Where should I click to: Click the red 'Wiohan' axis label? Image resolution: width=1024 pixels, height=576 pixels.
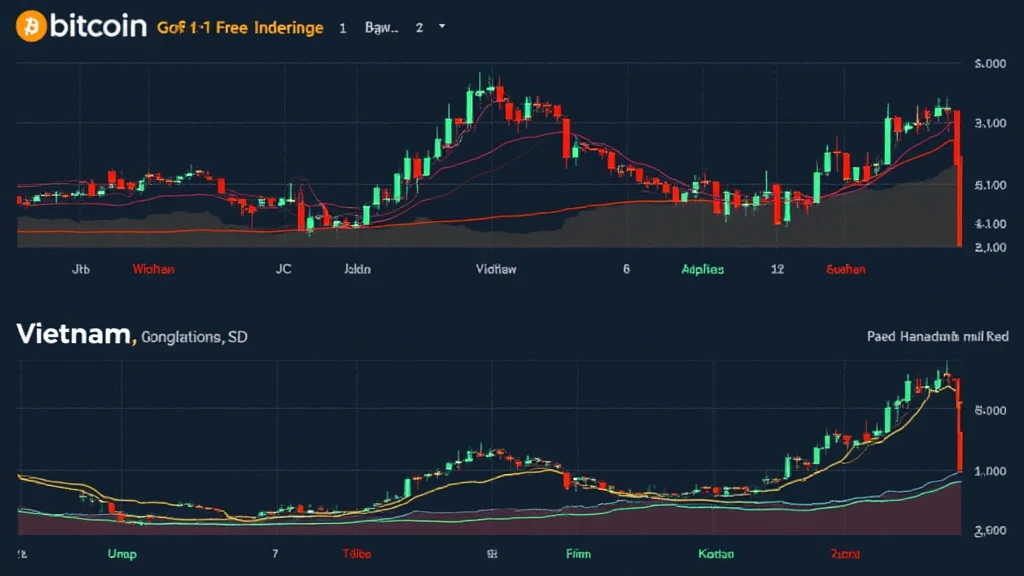[x=153, y=269]
